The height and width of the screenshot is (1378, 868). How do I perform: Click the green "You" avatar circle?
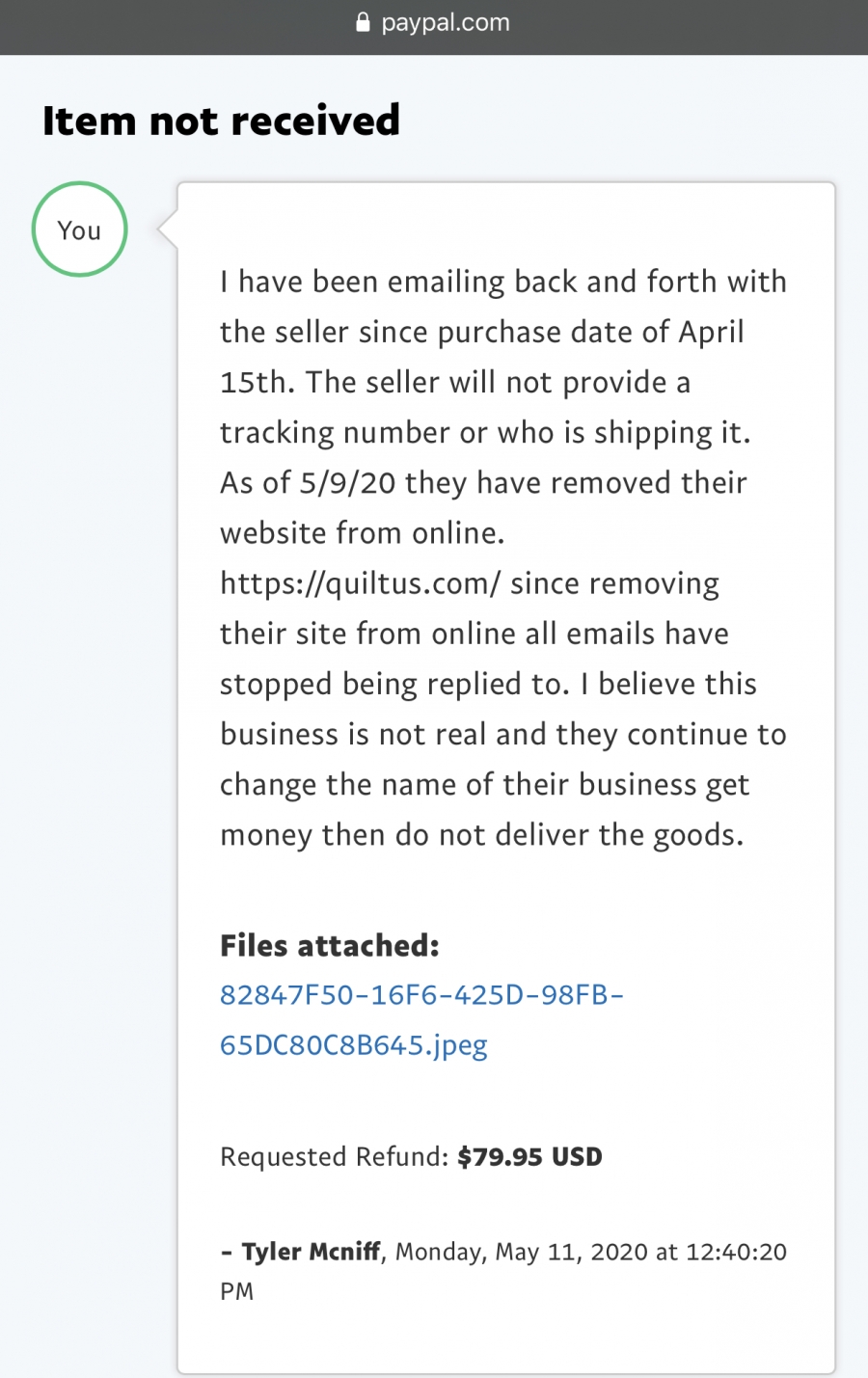[80, 230]
